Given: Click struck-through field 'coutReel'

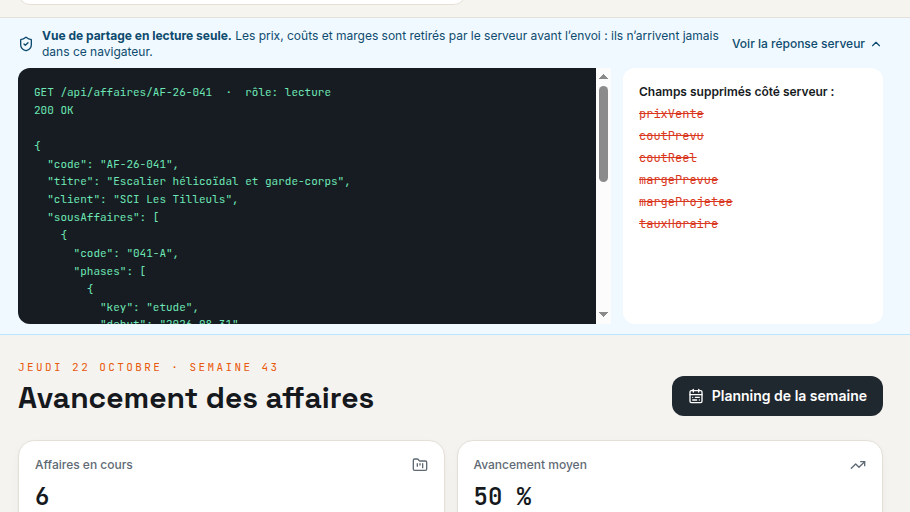Looking at the screenshot, I should coord(667,158).
